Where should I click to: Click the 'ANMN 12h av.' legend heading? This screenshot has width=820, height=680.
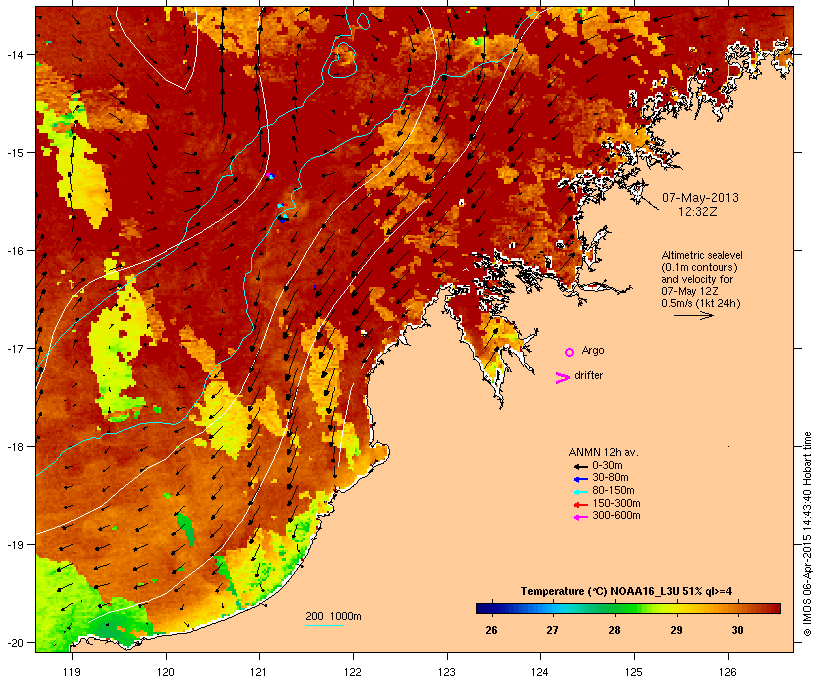pyautogui.click(x=603, y=452)
